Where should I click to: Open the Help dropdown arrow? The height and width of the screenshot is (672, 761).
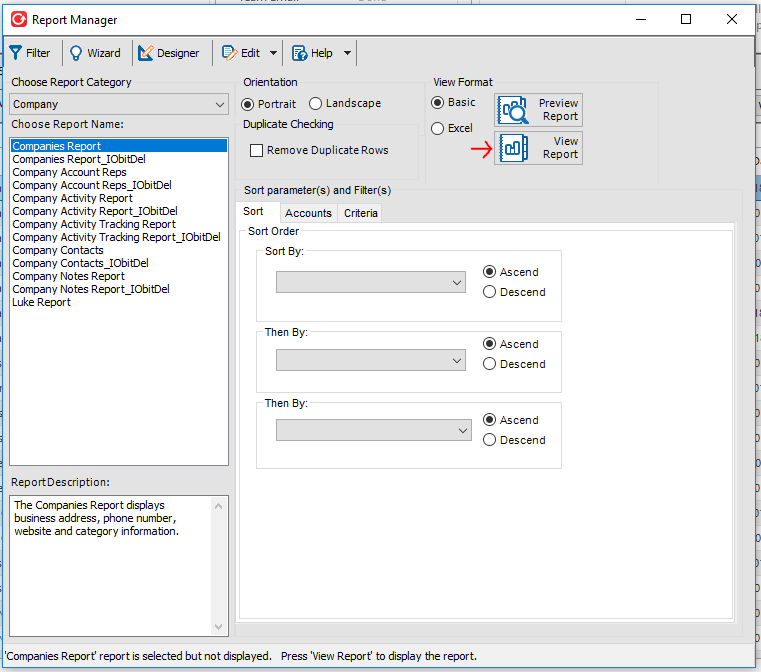coord(347,53)
